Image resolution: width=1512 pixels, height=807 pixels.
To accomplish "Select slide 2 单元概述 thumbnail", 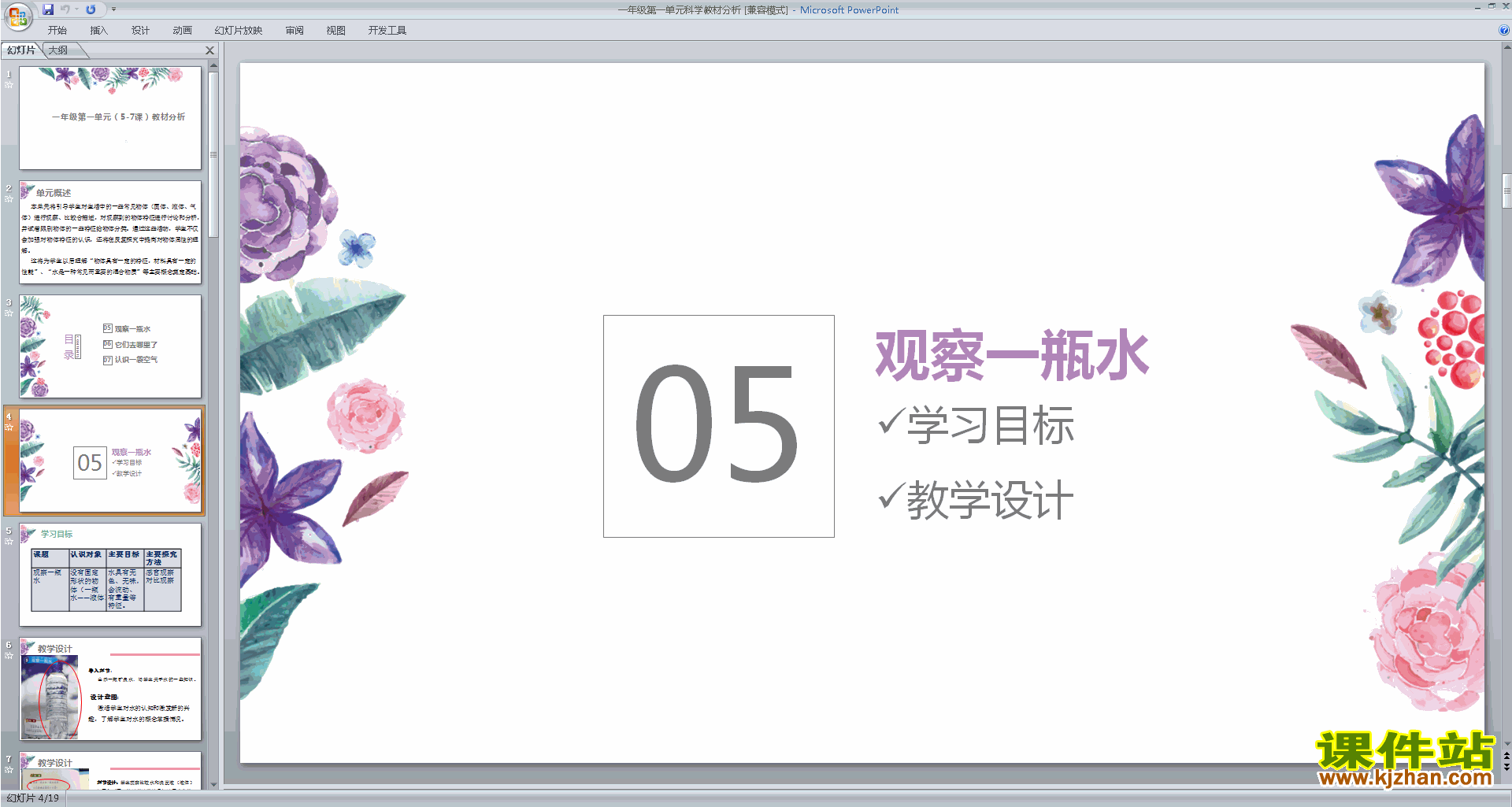I will click(110, 232).
